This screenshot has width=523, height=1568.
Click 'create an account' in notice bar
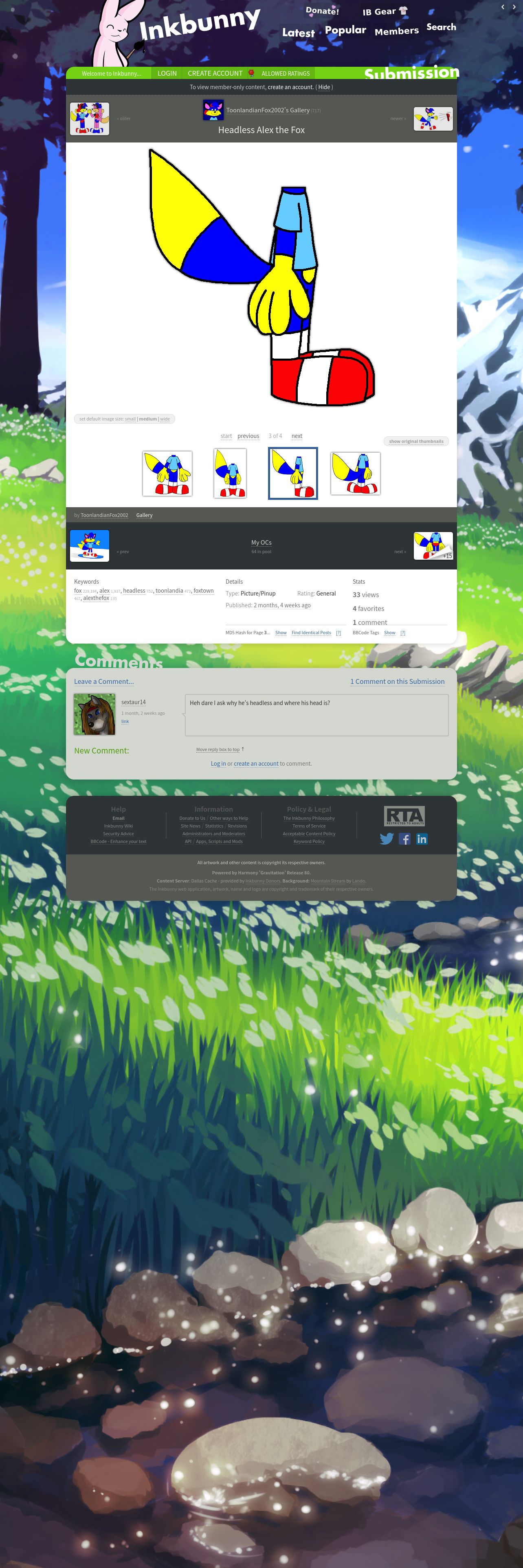[290, 87]
